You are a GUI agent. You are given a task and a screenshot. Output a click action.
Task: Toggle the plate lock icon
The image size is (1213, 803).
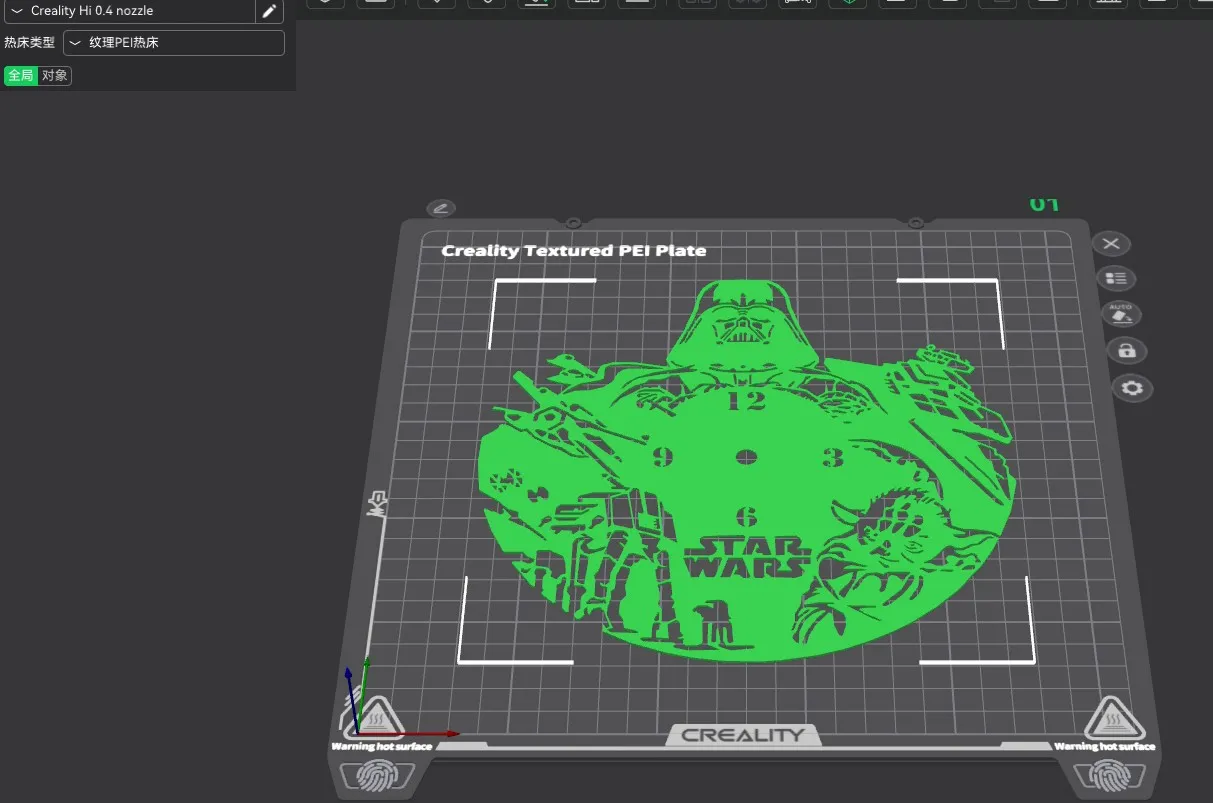(1127, 351)
